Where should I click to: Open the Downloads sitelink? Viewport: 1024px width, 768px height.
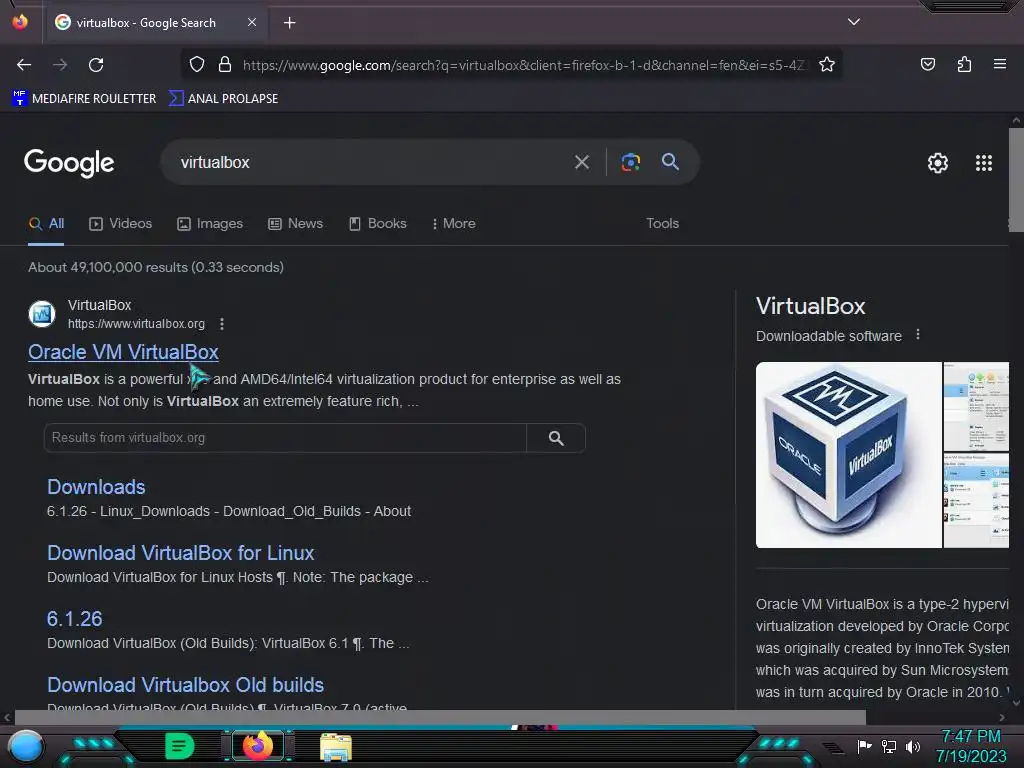[96, 487]
